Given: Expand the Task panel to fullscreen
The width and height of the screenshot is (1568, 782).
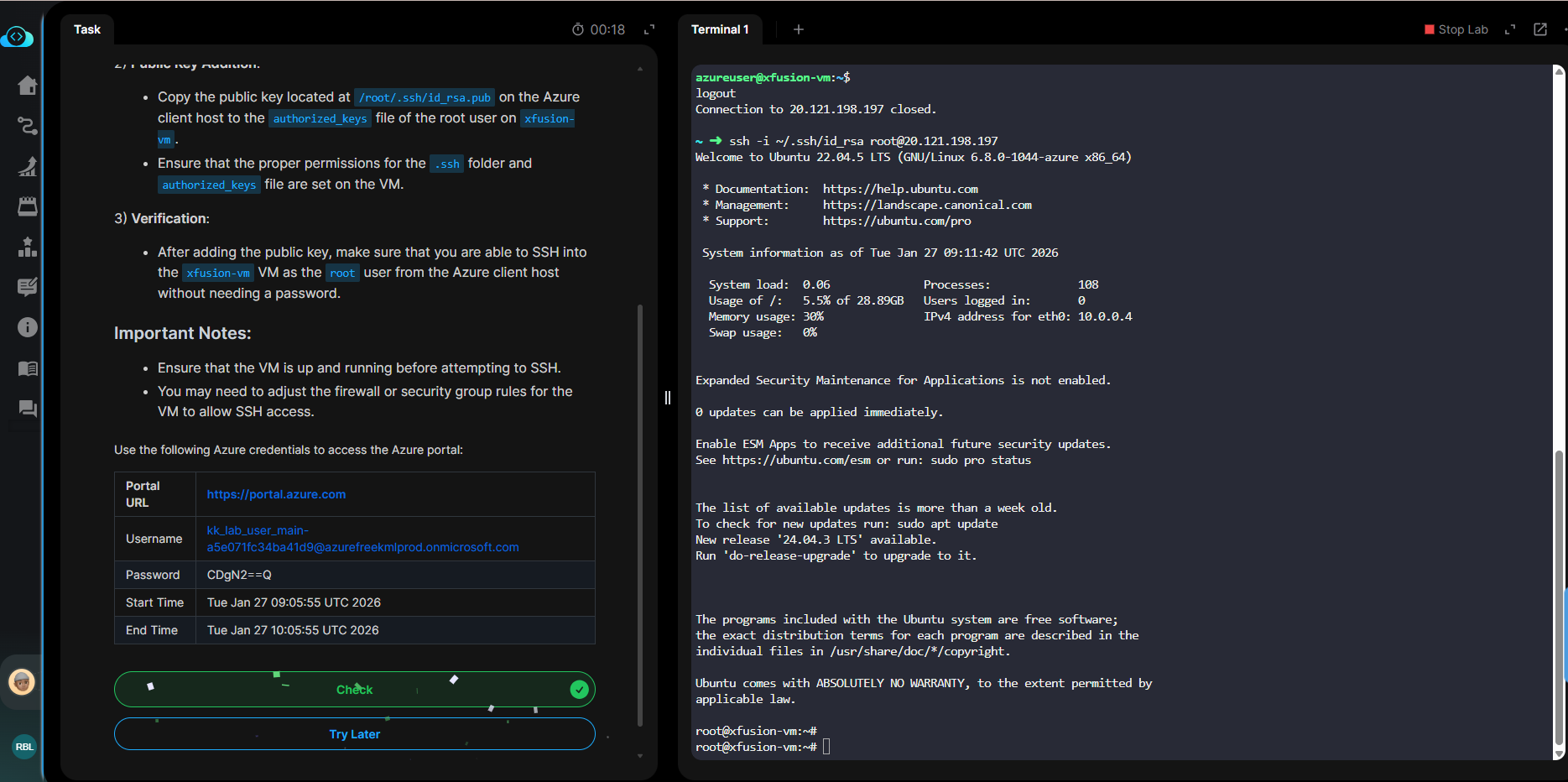Looking at the screenshot, I should (x=649, y=29).
